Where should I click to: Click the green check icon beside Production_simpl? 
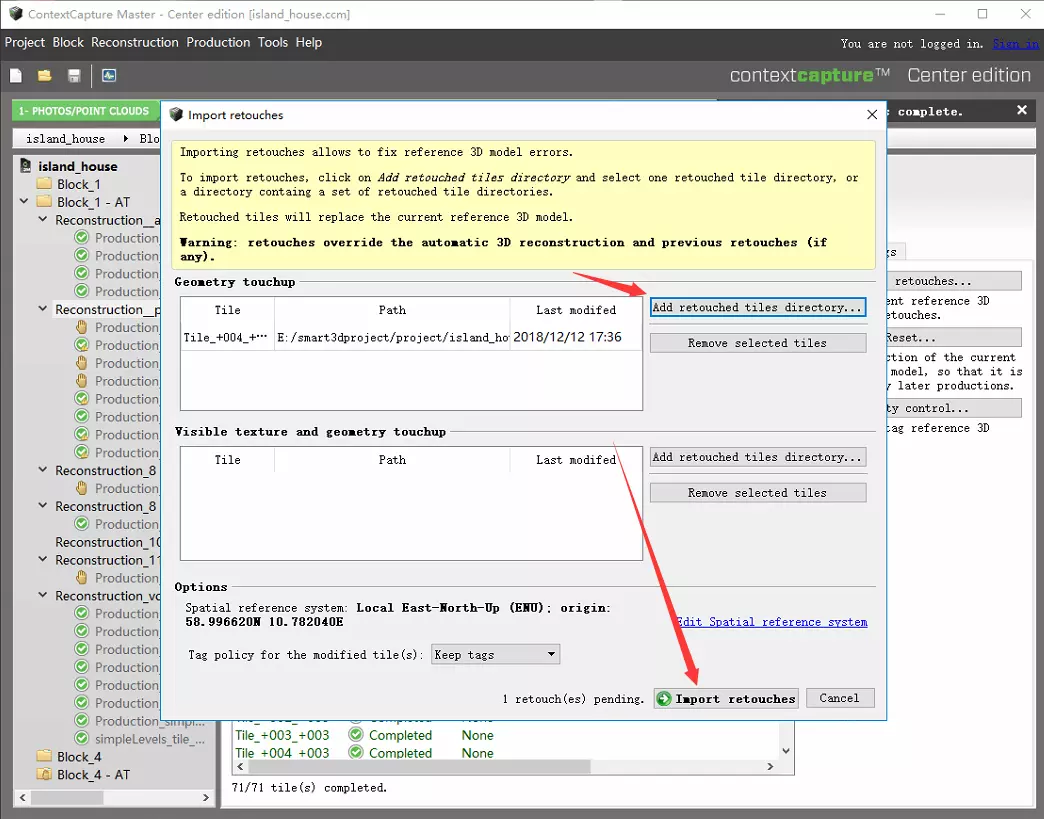coord(82,720)
